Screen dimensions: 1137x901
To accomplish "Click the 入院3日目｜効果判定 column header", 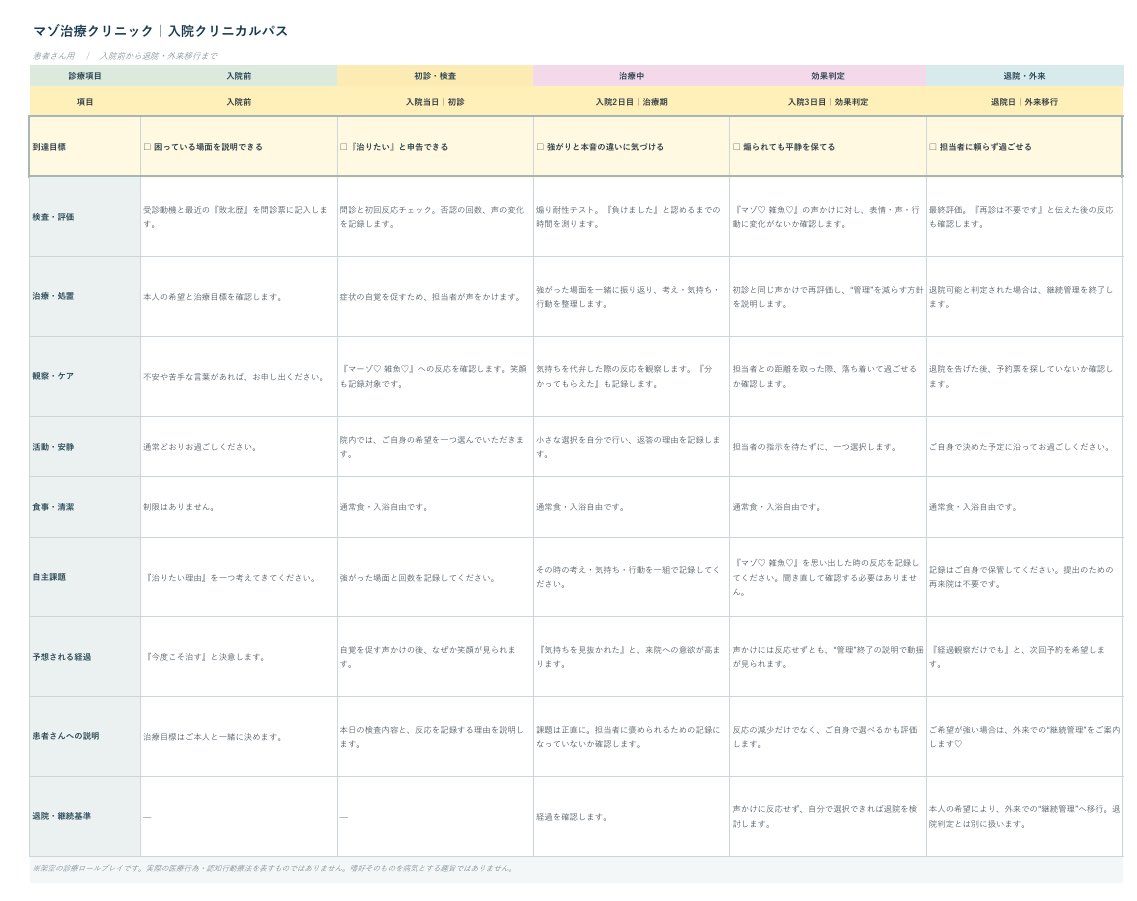I will coord(827,102).
